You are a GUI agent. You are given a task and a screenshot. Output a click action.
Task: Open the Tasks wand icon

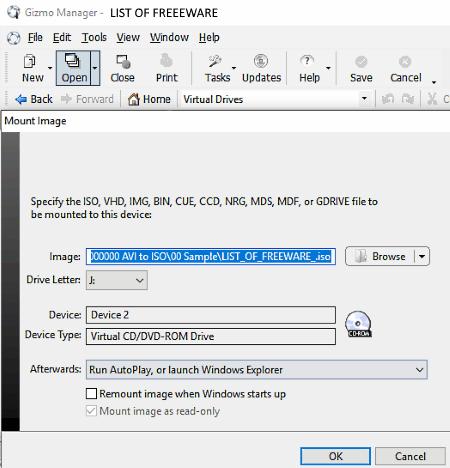[215, 61]
